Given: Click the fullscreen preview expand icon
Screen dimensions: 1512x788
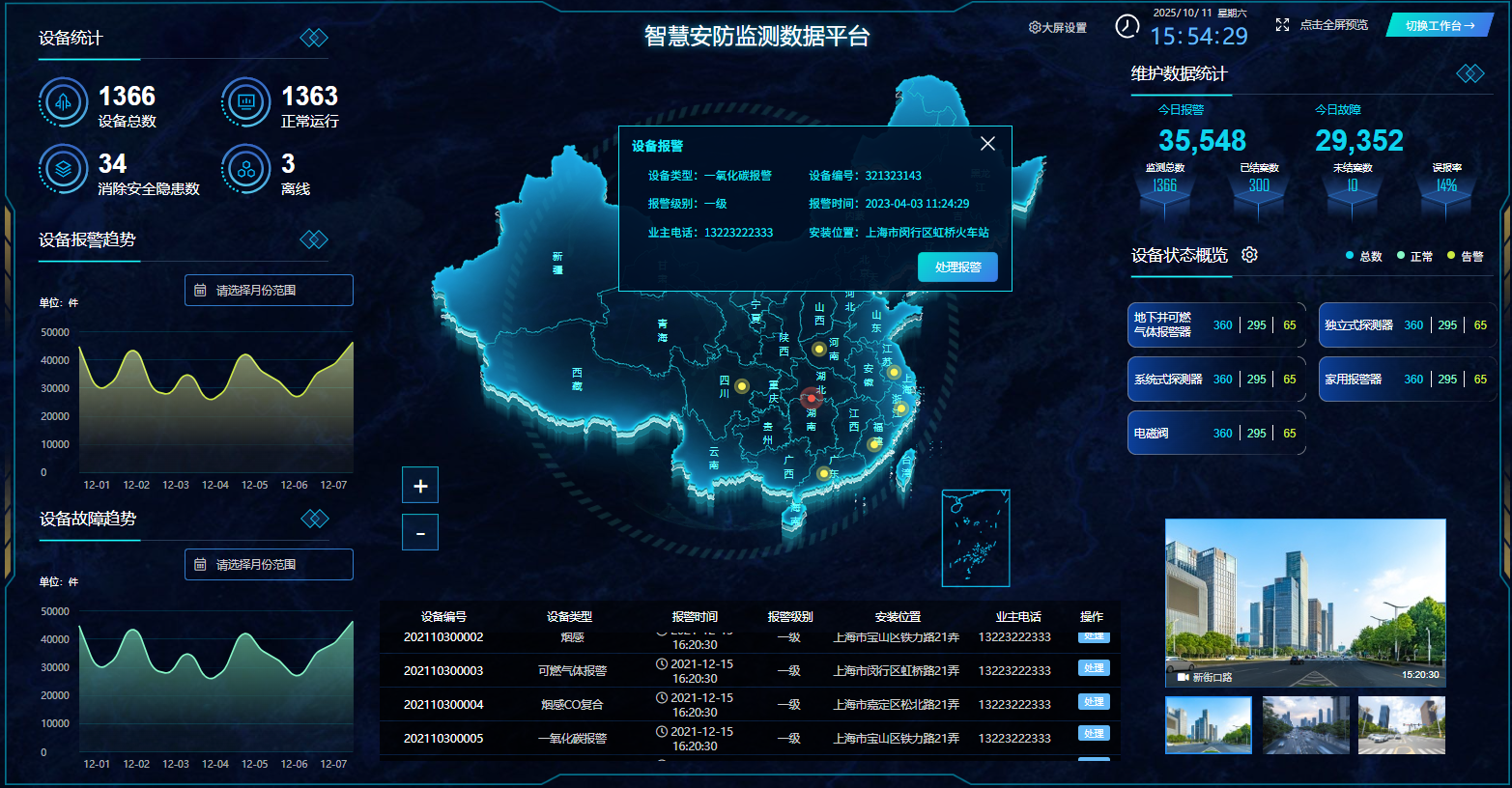Looking at the screenshot, I should click(1282, 25).
